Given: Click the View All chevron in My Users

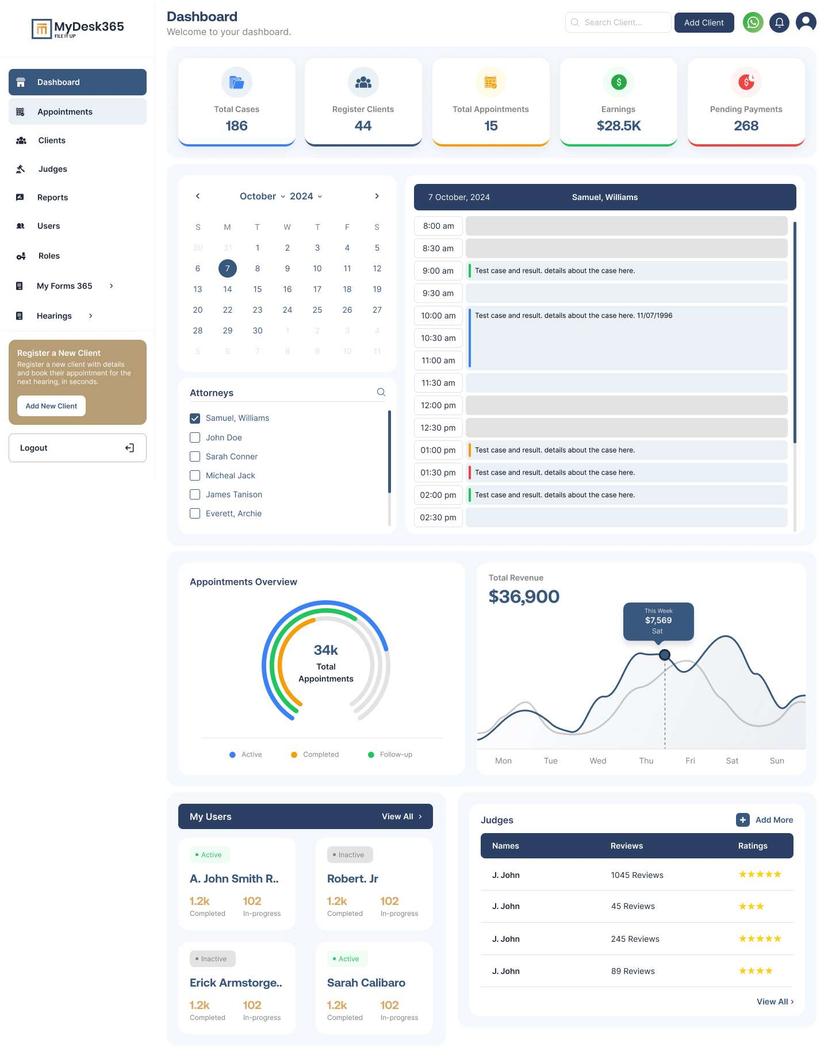Looking at the screenshot, I should tap(420, 817).
